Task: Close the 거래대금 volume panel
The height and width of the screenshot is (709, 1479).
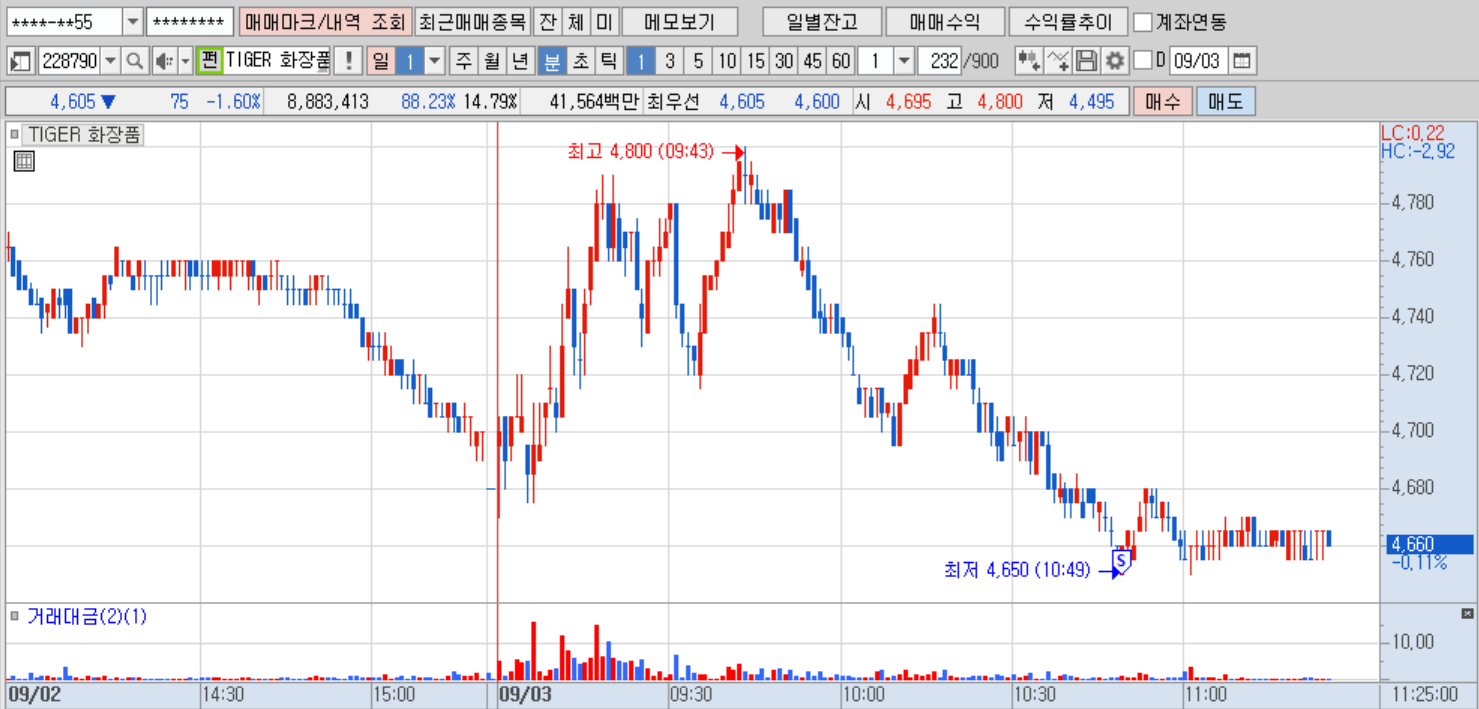Action: tap(1468, 613)
